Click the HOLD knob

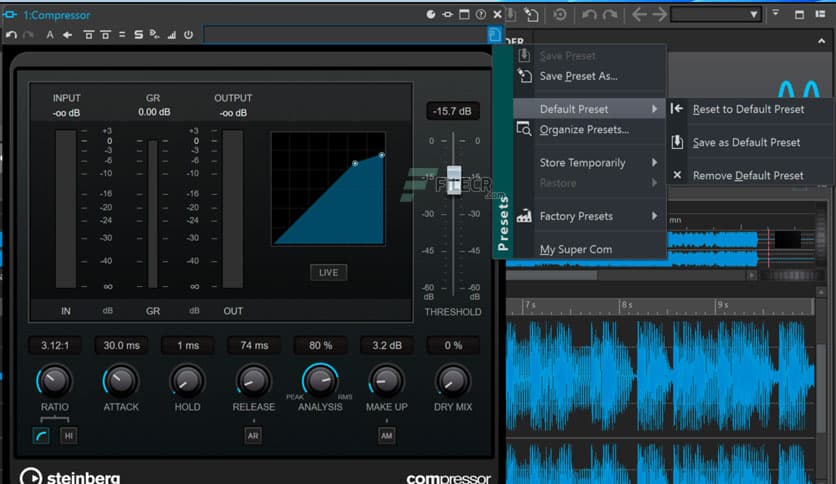point(187,381)
